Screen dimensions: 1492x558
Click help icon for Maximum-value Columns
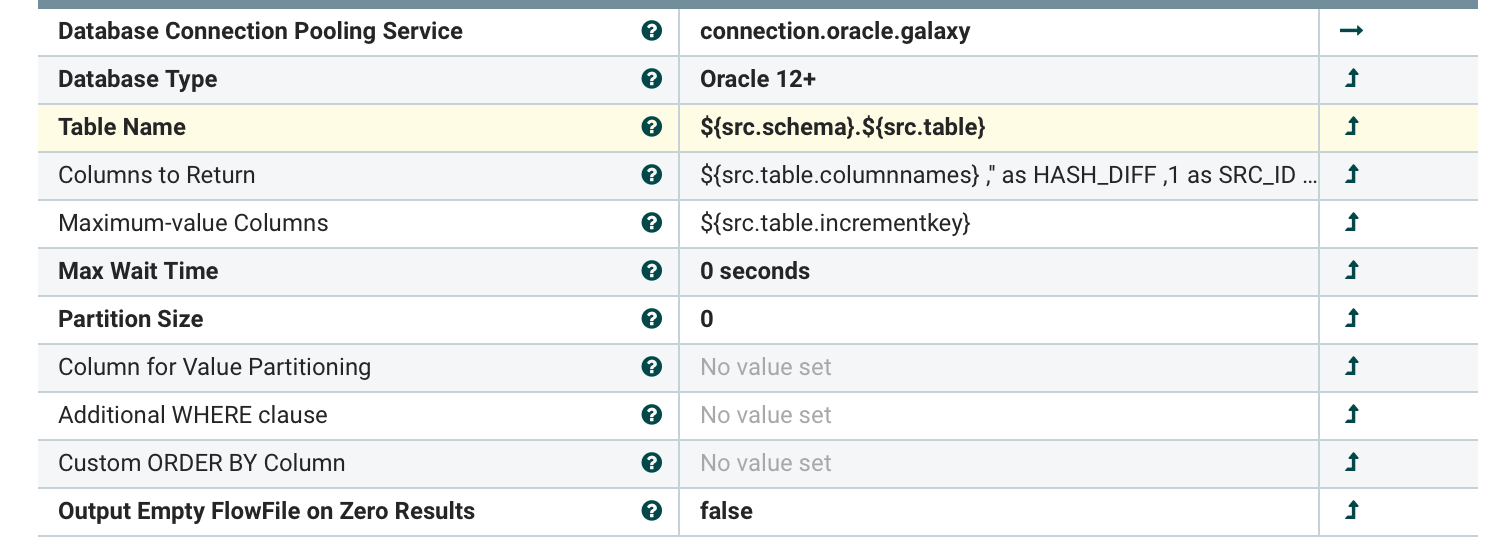click(x=652, y=223)
